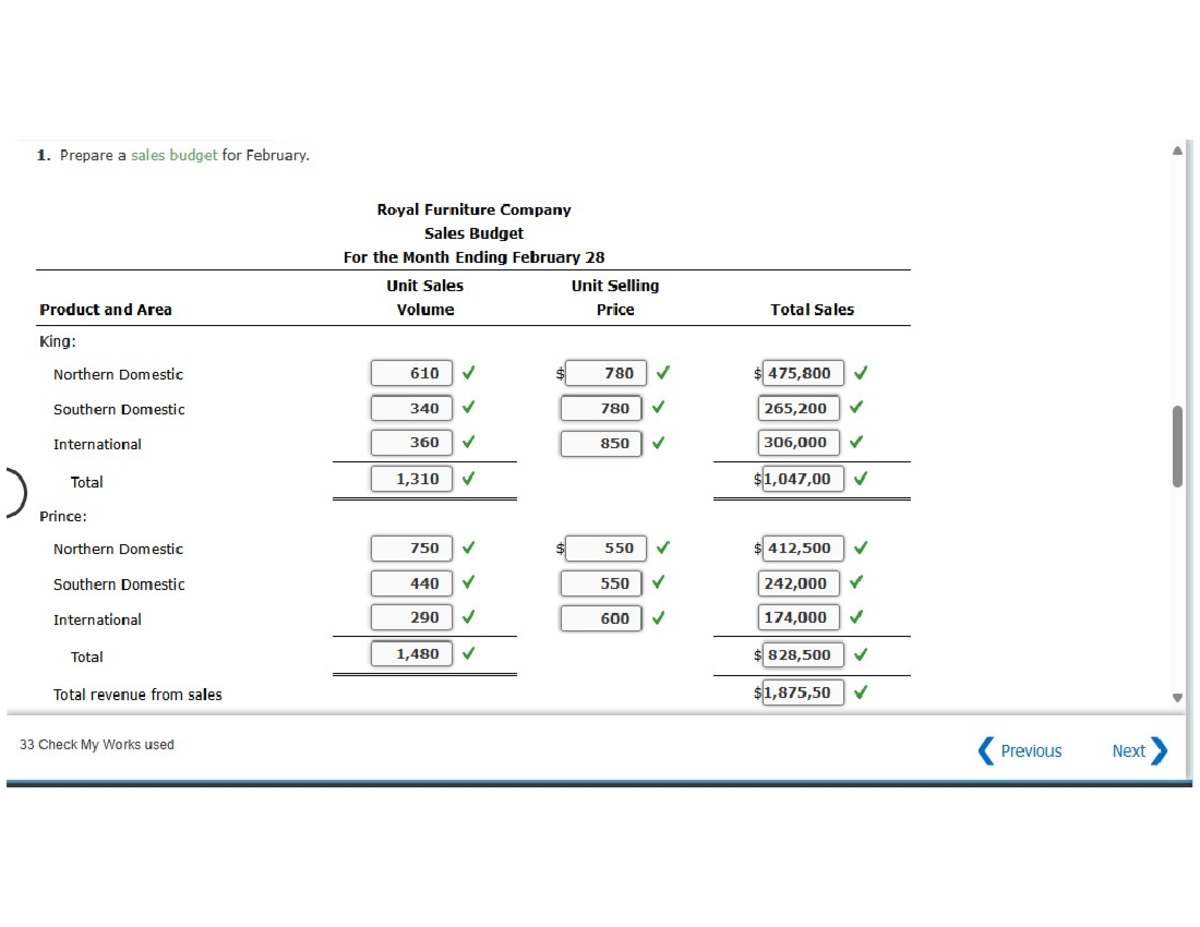Click Prince Northern Domestic total sales field
Viewport: 1200px width, 927px height.
(802, 548)
